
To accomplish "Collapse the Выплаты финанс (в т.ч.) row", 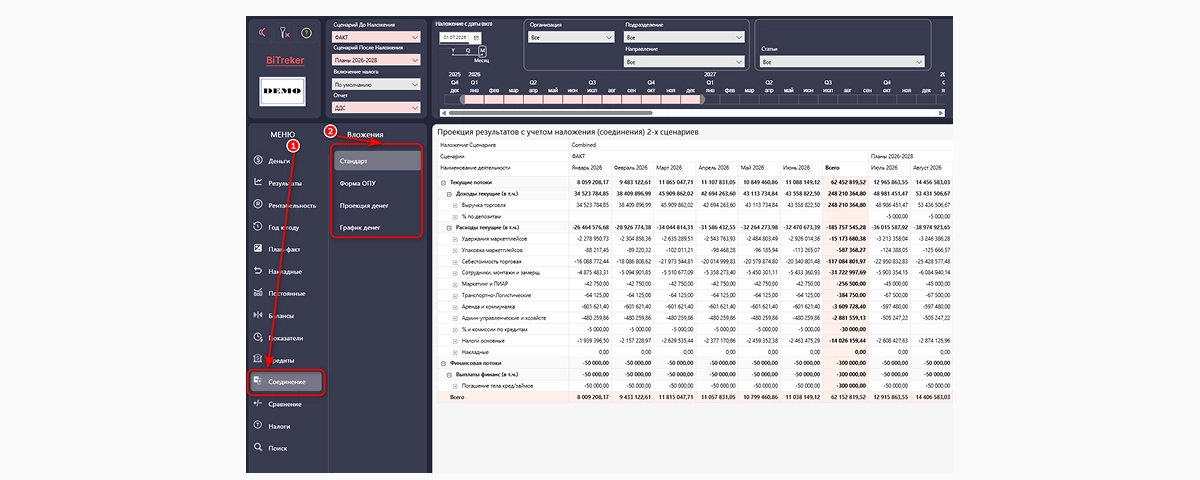I will pos(449,374).
